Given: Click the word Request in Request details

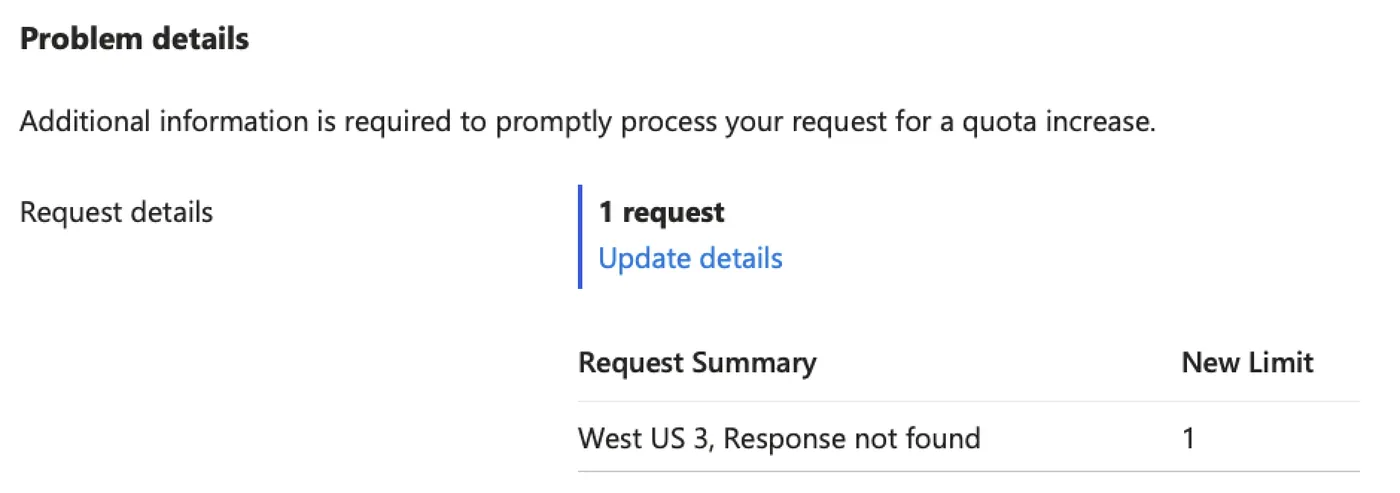Looking at the screenshot, I should pyautogui.click(x=65, y=212).
